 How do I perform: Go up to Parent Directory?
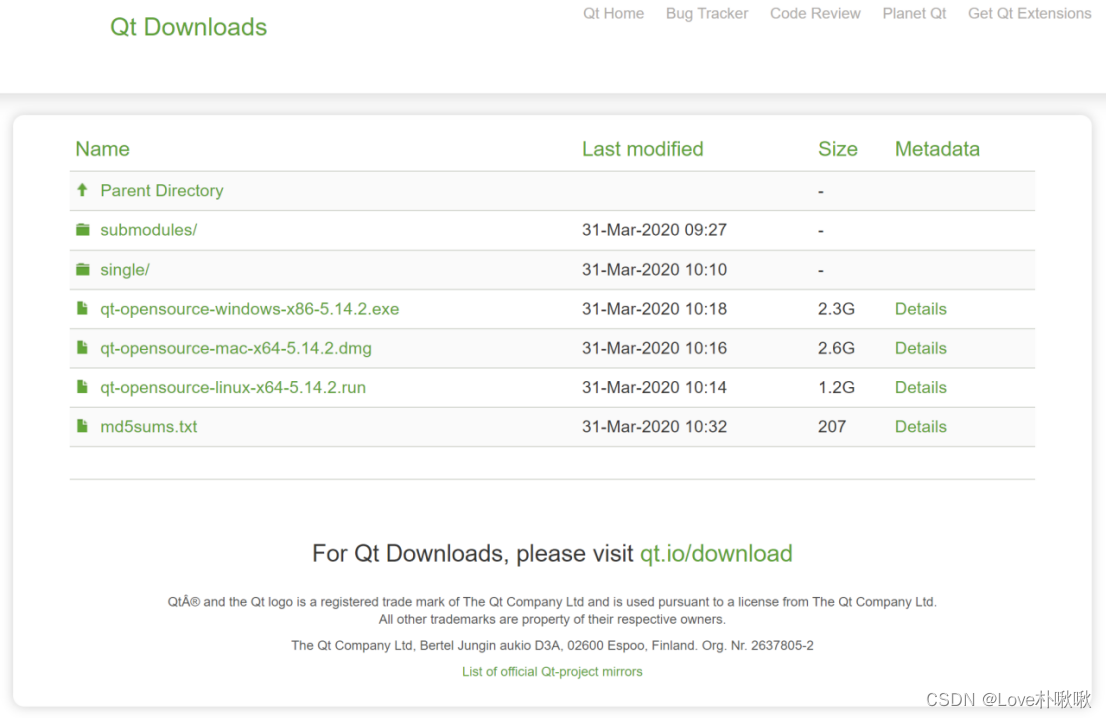click(162, 191)
